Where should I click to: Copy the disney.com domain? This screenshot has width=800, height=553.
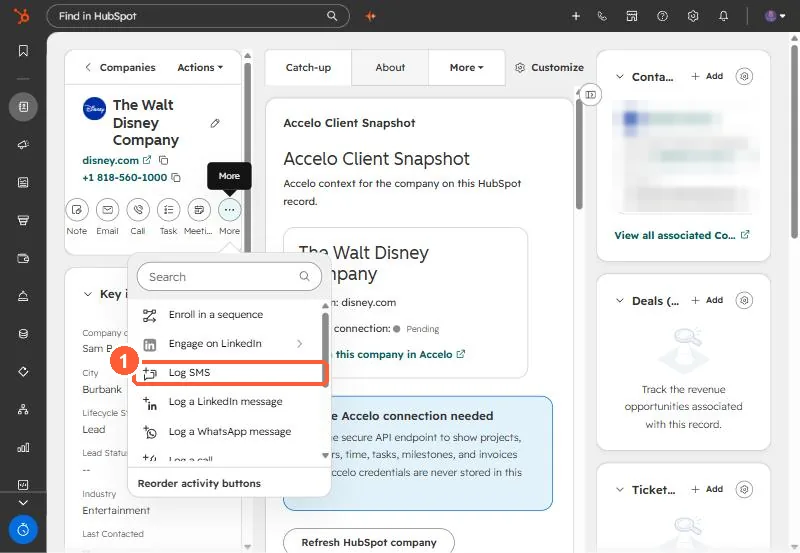163,160
